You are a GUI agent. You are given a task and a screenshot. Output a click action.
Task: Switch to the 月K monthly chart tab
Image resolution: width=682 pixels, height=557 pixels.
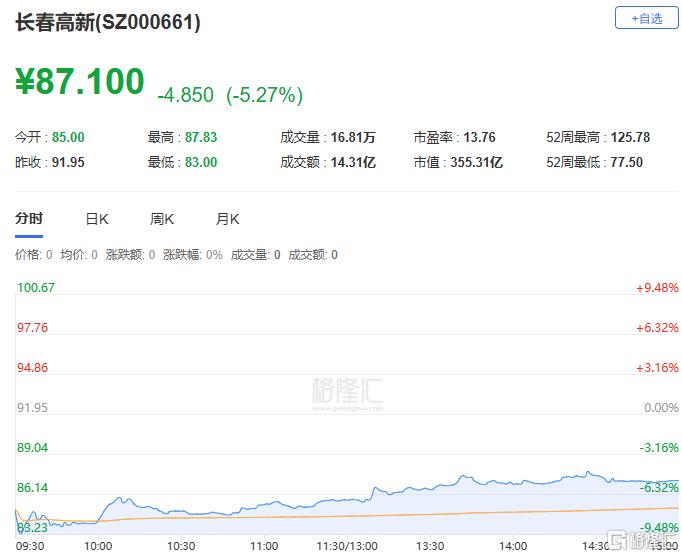(x=227, y=219)
